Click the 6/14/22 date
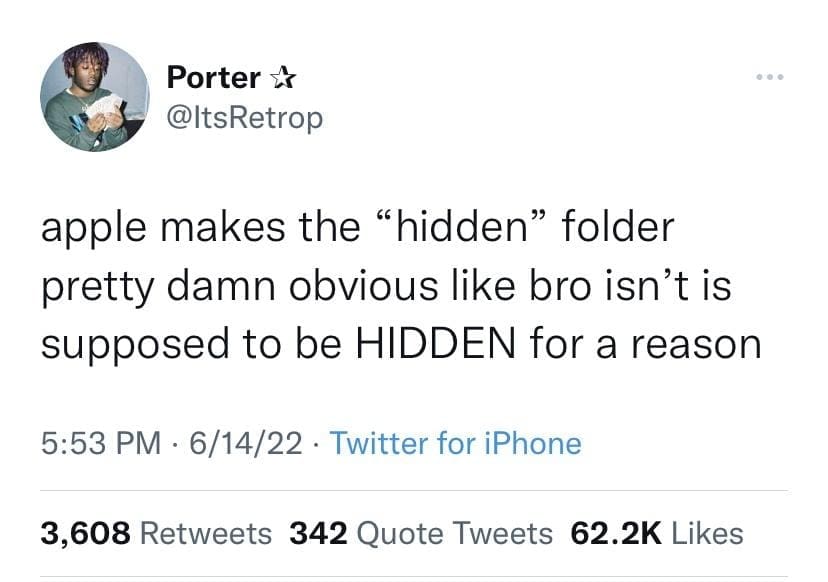Image resolution: width=828 pixels, height=582 pixels. point(246,443)
